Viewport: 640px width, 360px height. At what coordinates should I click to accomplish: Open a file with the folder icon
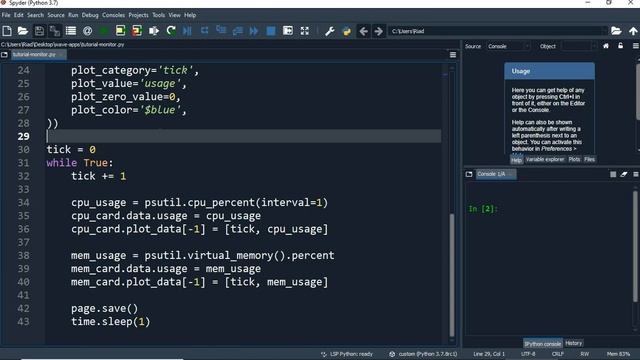tap(23, 31)
